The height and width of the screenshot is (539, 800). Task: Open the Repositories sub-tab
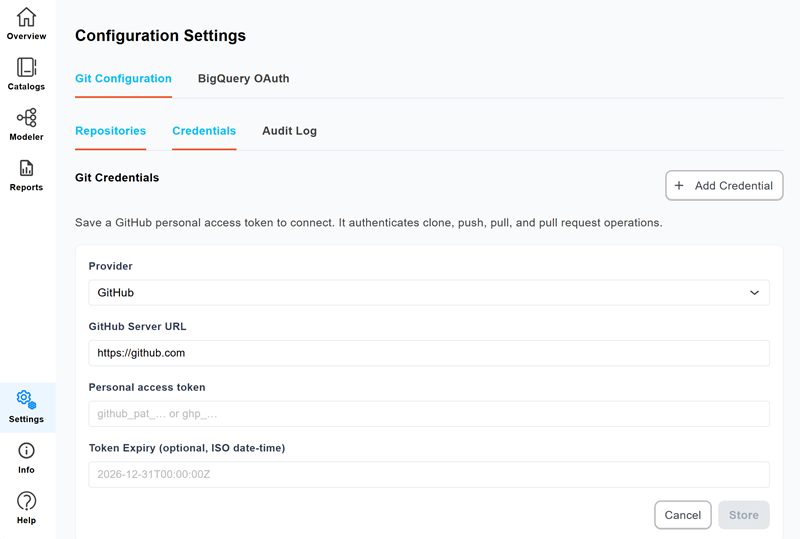coord(111,131)
